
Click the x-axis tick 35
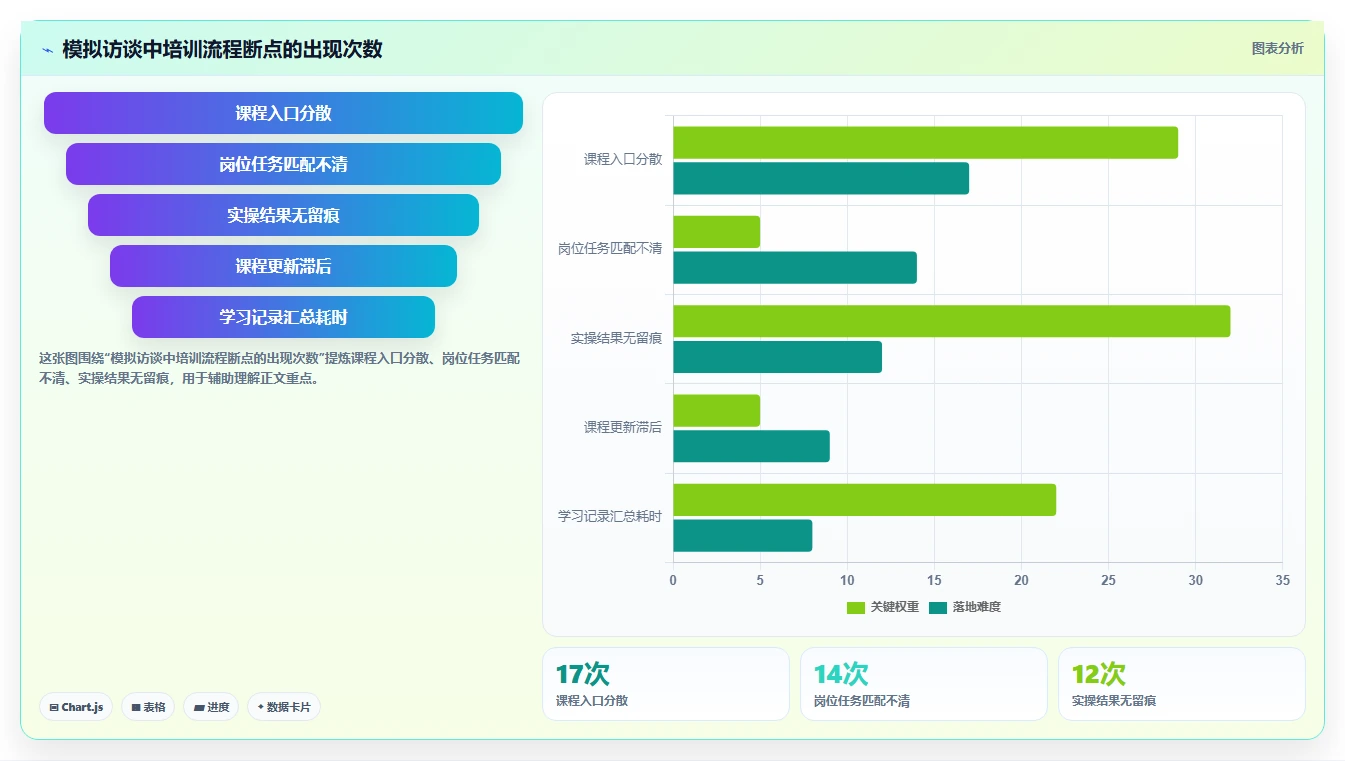click(1282, 580)
